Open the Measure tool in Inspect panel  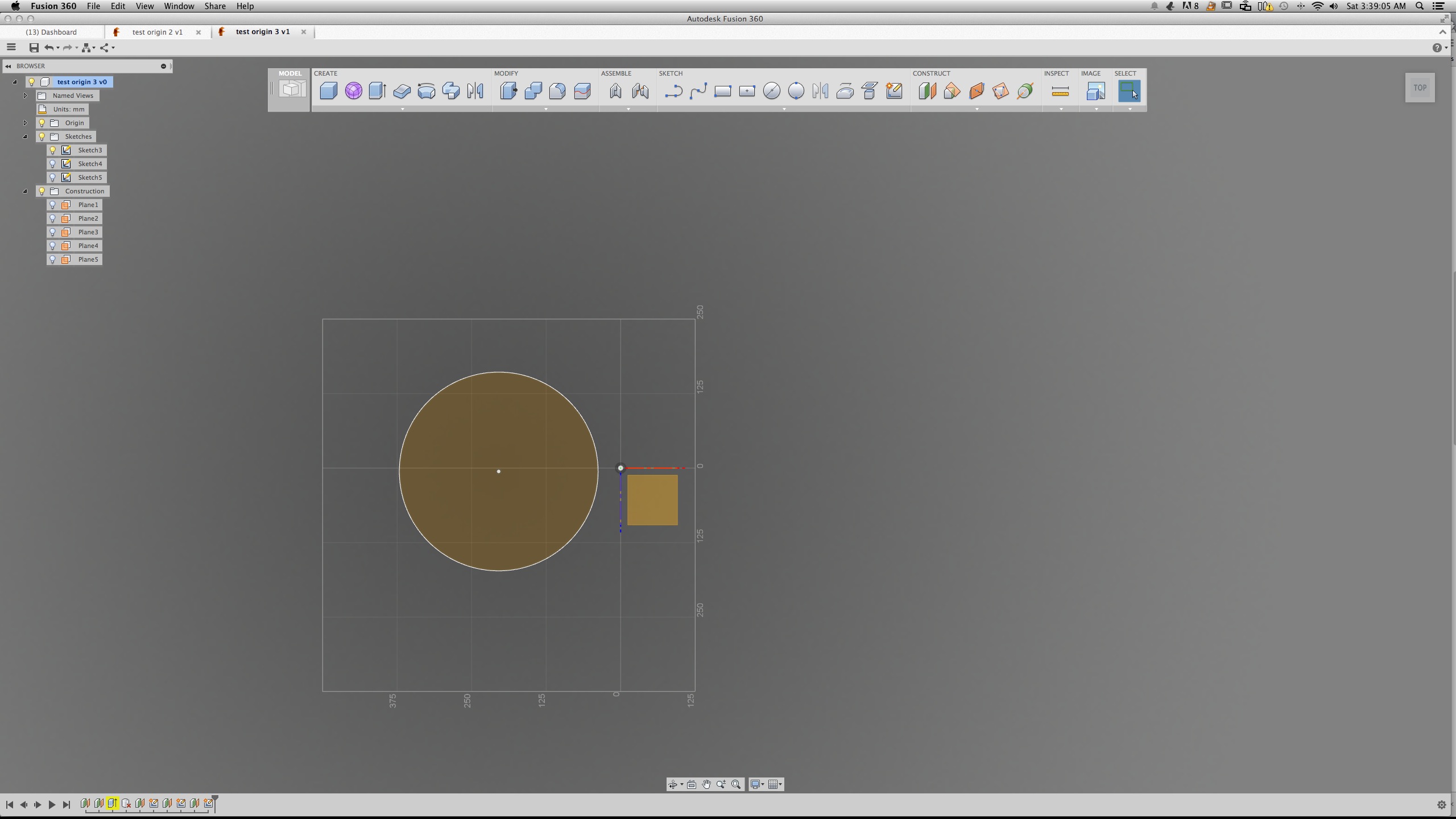[x=1060, y=91]
